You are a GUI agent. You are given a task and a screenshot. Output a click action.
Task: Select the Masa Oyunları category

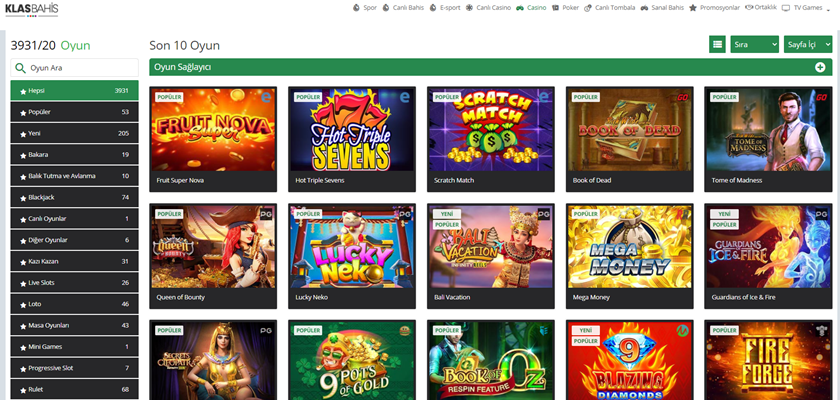click(x=74, y=326)
